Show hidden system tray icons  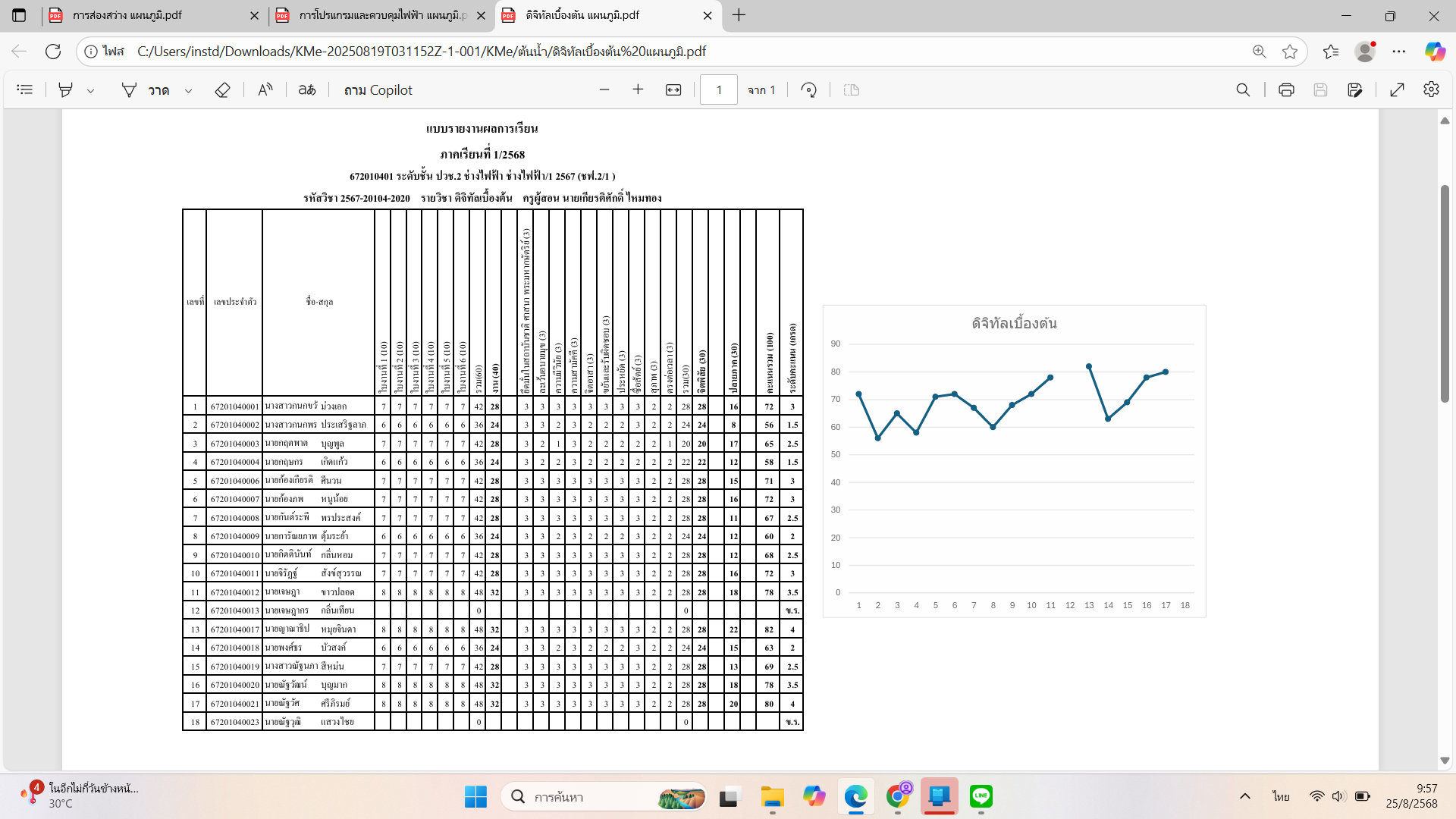(1245, 796)
